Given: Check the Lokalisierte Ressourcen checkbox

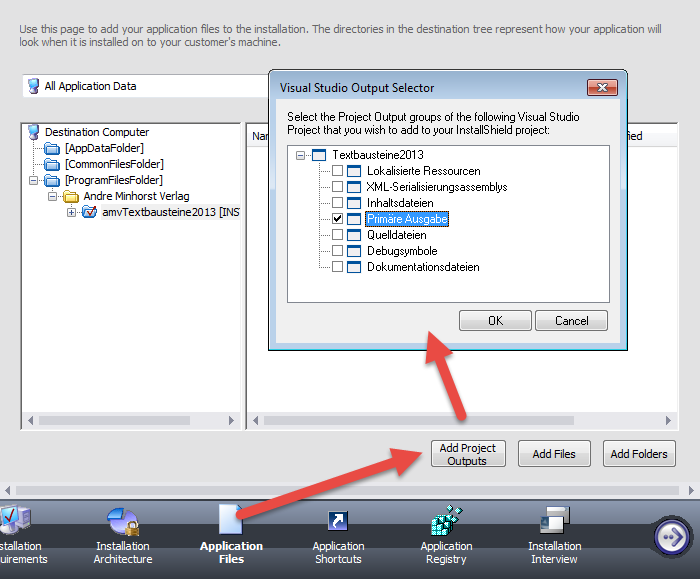Looking at the screenshot, I should pyautogui.click(x=338, y=171).
